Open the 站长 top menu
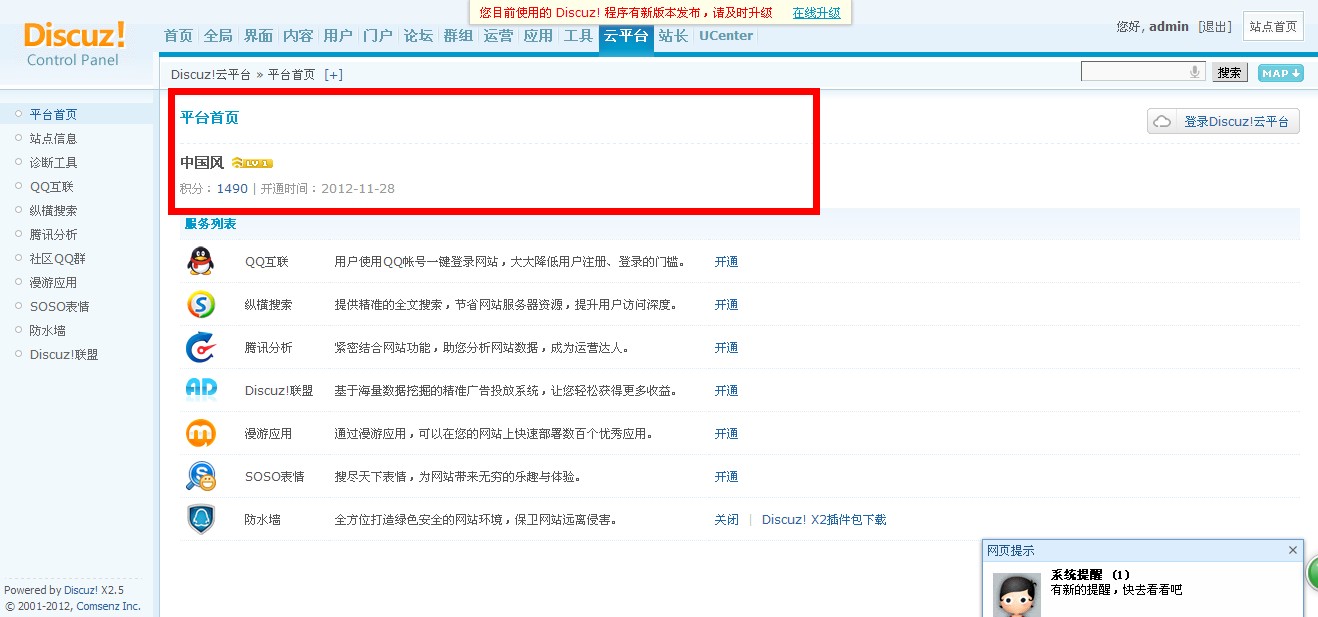This screenshot has height=617, width=1318. click(673, 36)
